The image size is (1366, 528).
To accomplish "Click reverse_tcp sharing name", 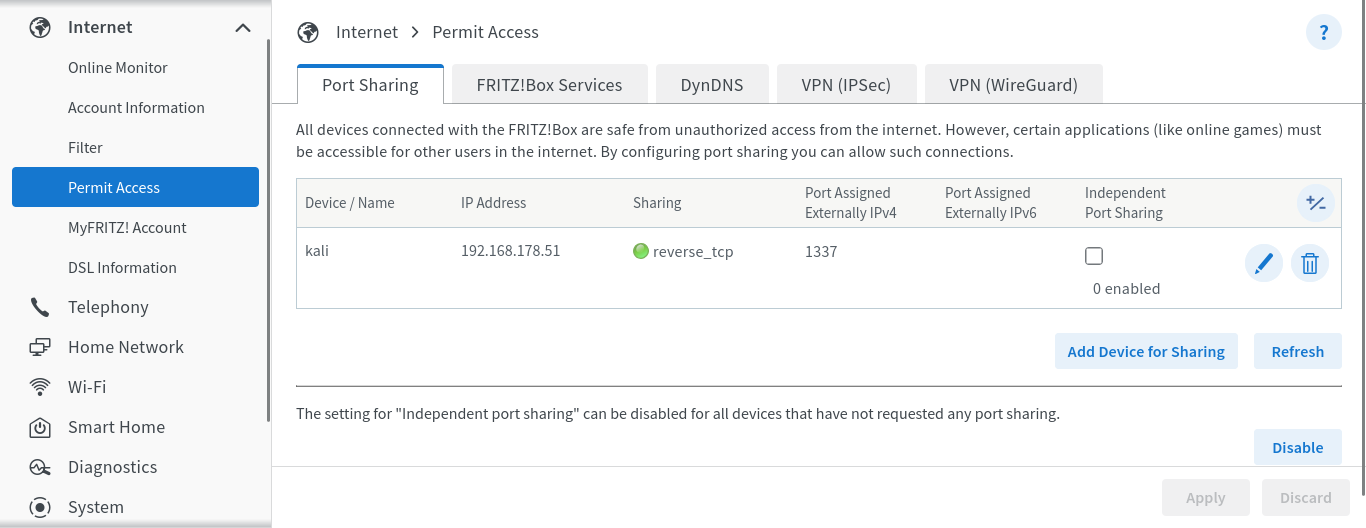I will [x=693, y=252].
